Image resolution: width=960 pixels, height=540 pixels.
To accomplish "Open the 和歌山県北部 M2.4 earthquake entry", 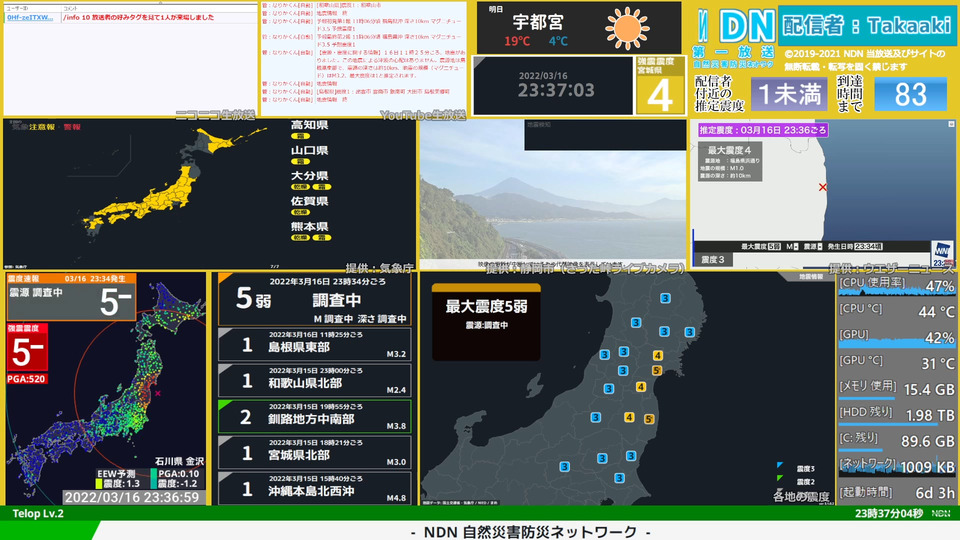I will tap(315, 381).
